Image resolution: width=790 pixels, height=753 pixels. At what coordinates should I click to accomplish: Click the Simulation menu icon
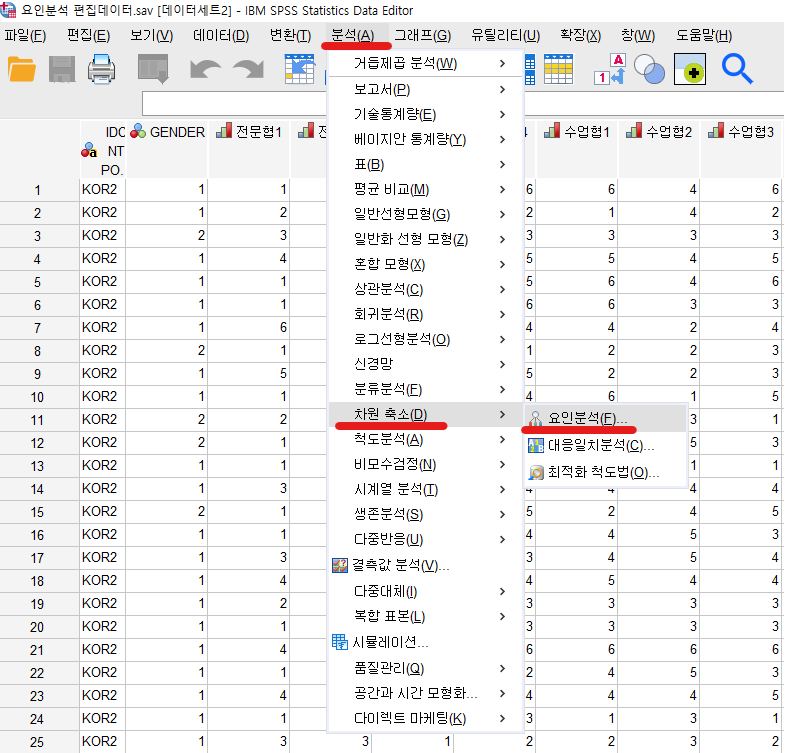point(340,642)
